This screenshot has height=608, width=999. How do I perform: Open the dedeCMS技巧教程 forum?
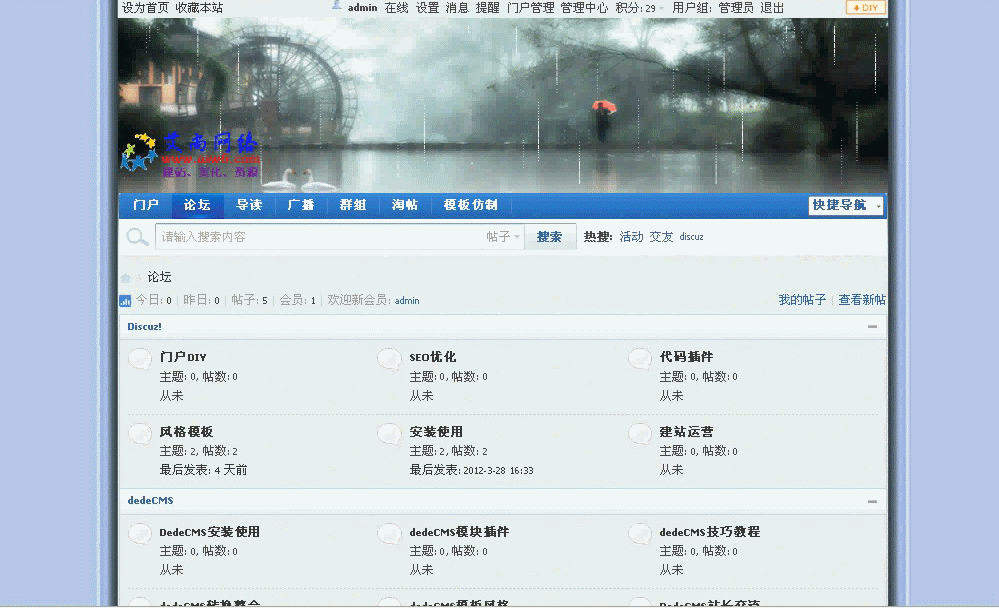[x=710, y=532]
